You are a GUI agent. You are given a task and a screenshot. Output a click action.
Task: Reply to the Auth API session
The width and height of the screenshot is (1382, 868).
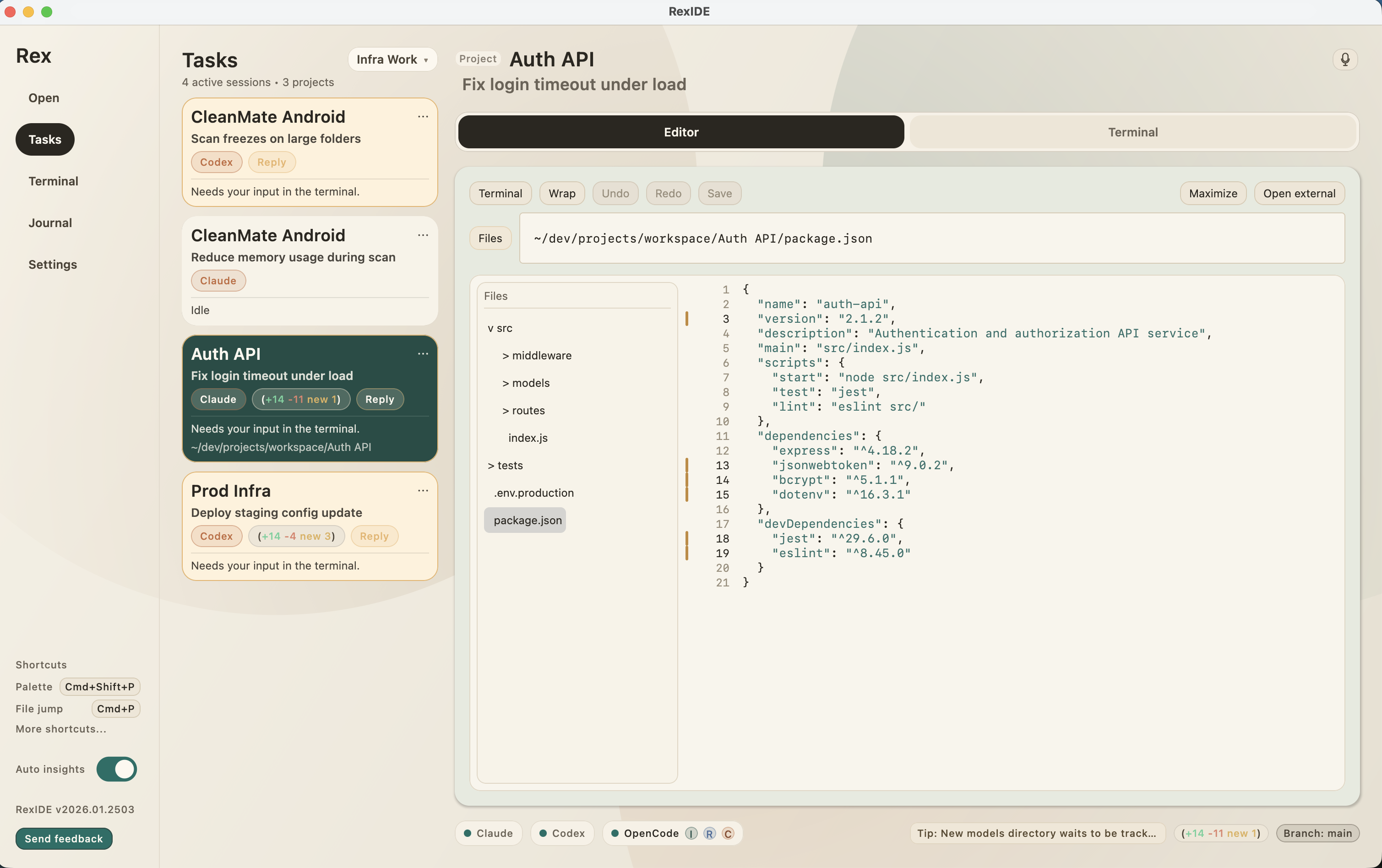(x=379, y=399)
